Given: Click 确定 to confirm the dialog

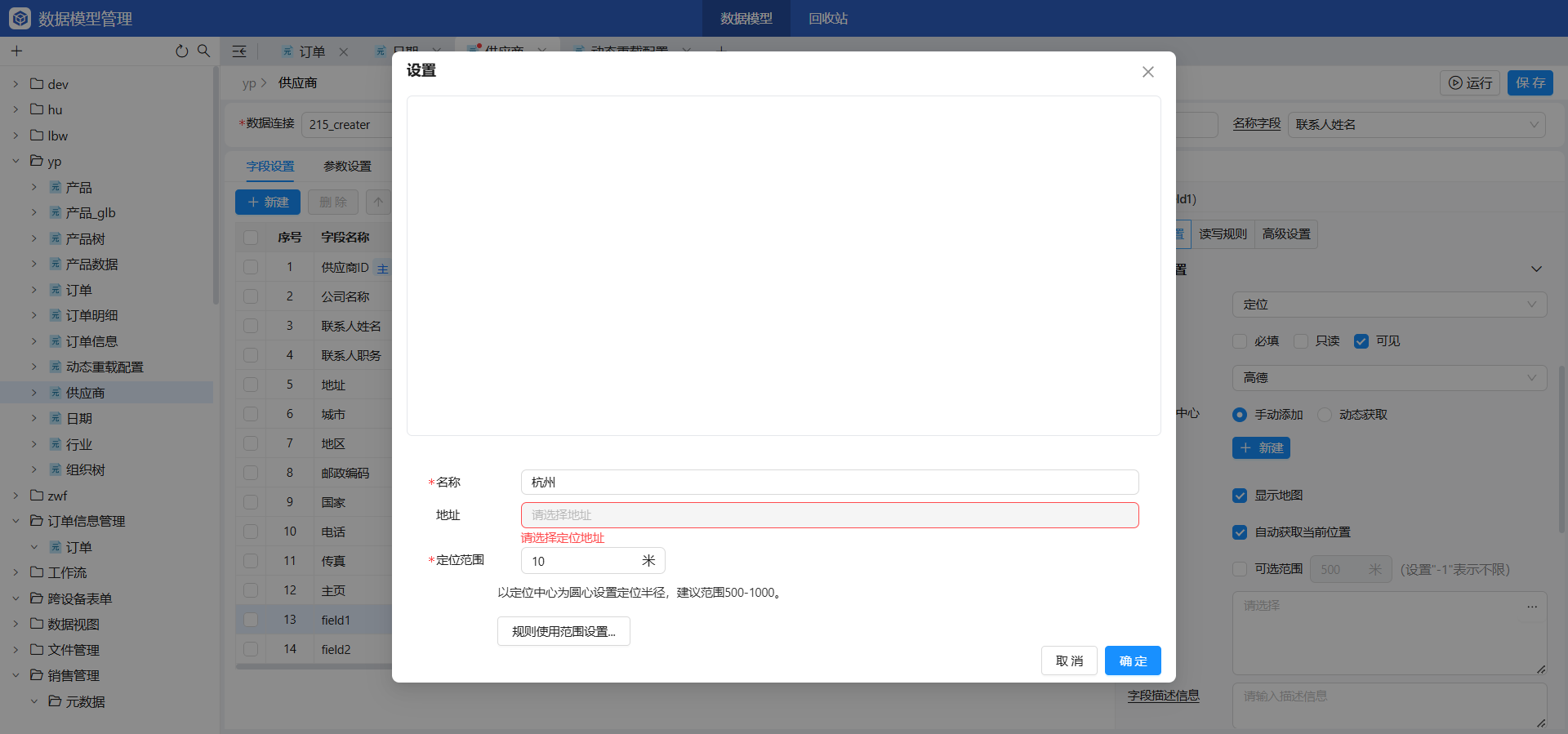Looking at the screenshot, I should [x=1133, y=661].
